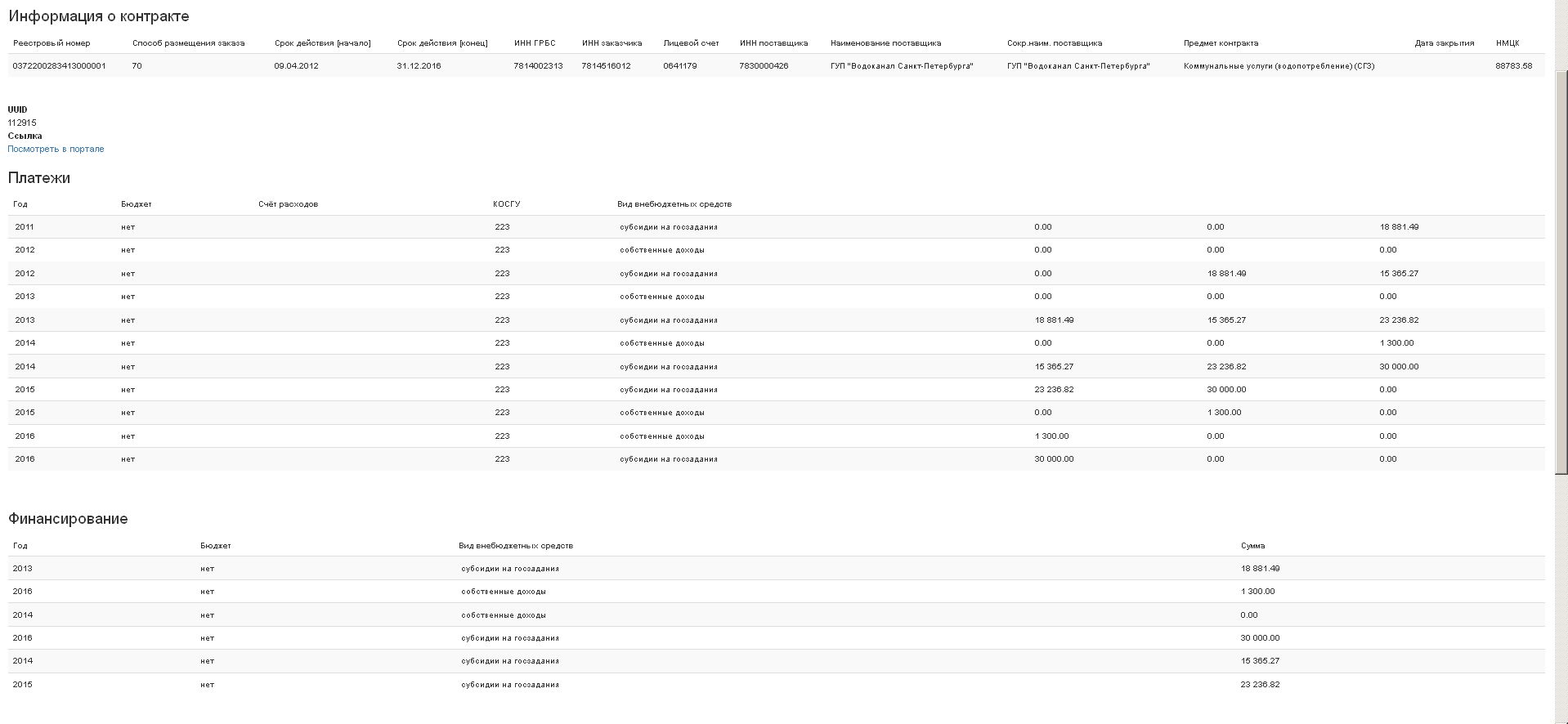
Task: Click the "Бюджет" header in Финансирование table
Action: pos(216,546)
